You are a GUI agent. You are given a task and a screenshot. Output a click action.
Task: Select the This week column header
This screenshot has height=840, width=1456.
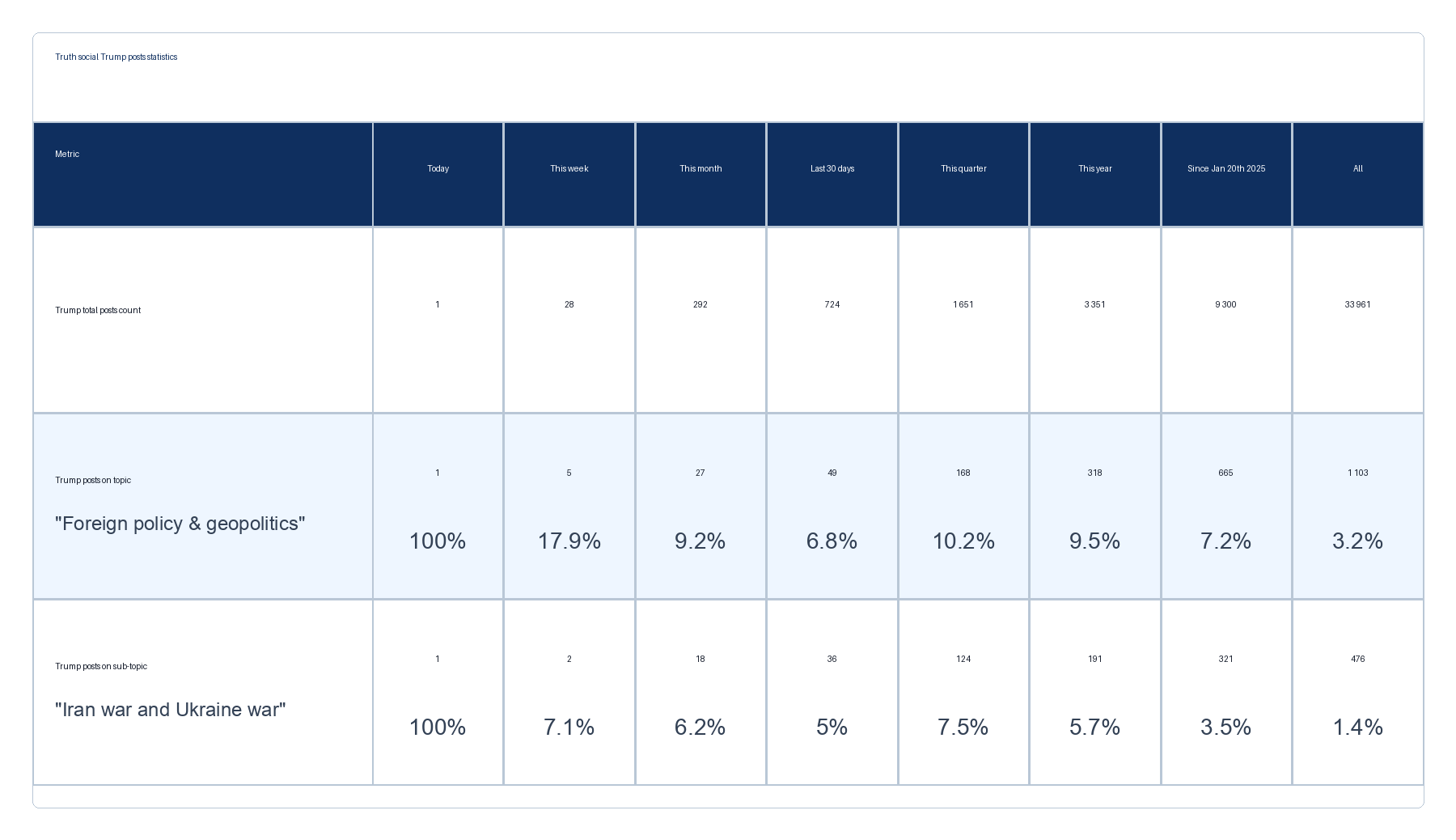569,168
